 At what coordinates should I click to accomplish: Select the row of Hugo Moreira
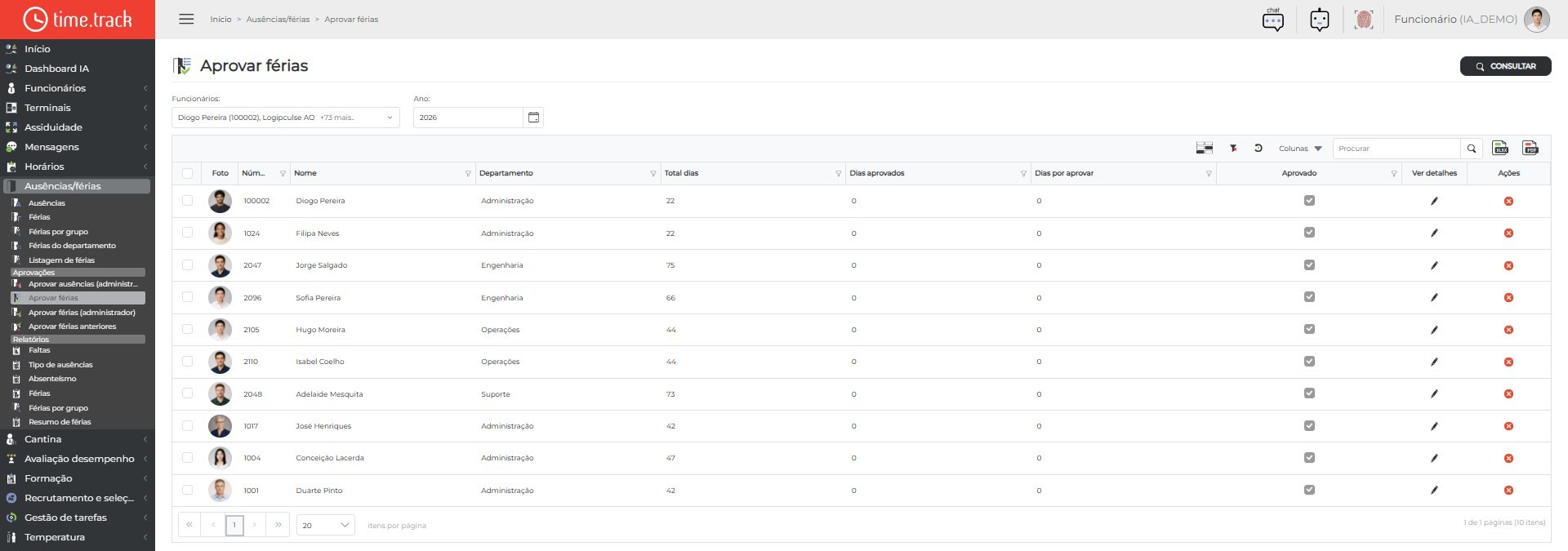(188, 330)
